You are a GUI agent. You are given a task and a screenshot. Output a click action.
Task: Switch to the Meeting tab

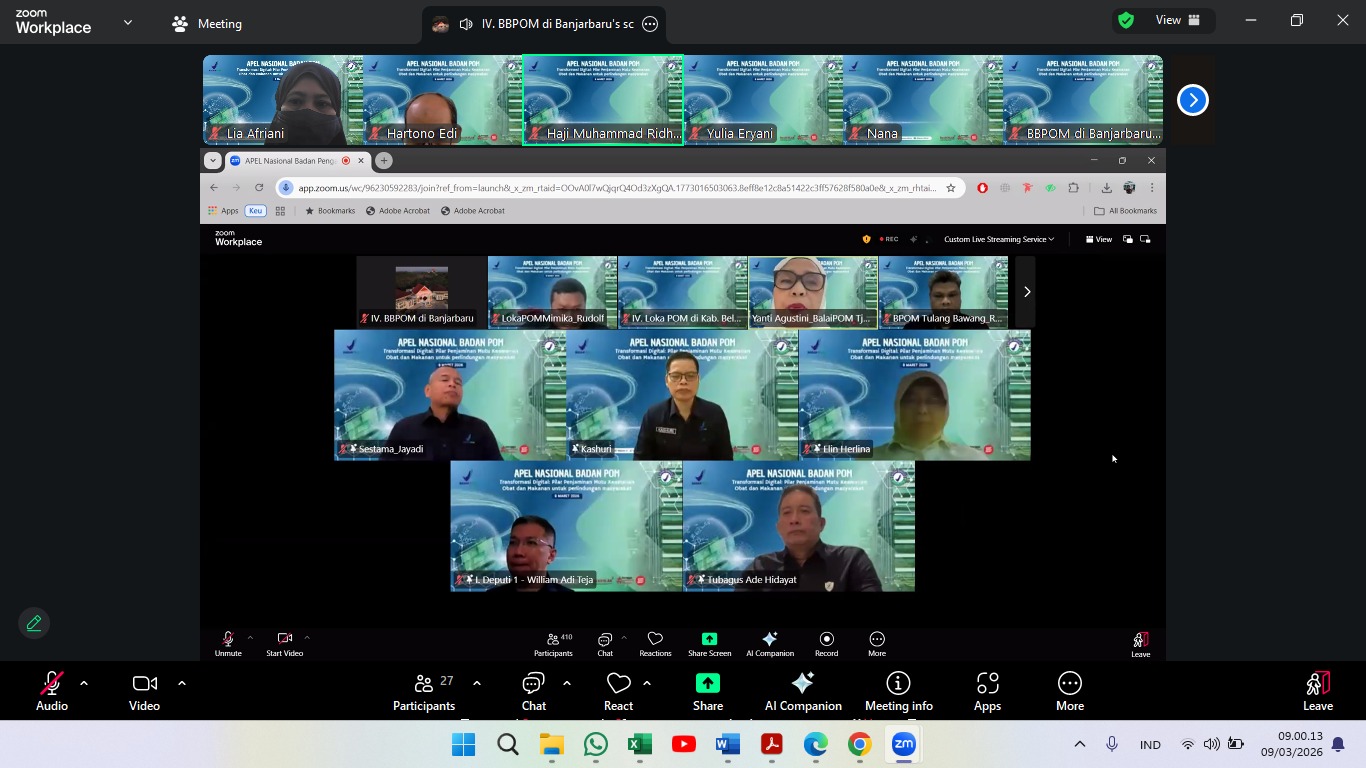[x=208, y=23]
